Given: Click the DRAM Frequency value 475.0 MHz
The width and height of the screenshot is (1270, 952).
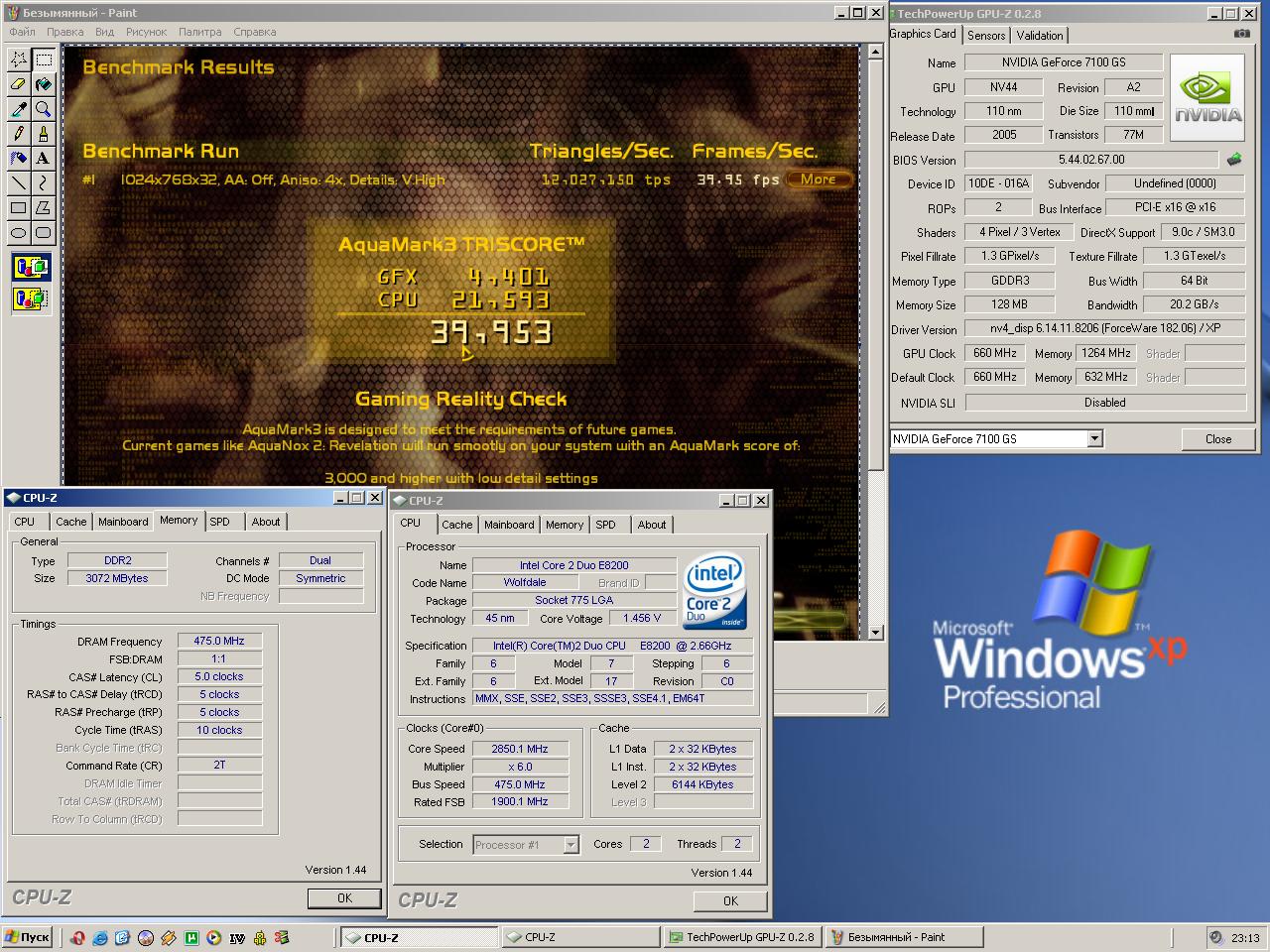Looking at the screenshot, I should pyautogui.click(x=219, y=641).
